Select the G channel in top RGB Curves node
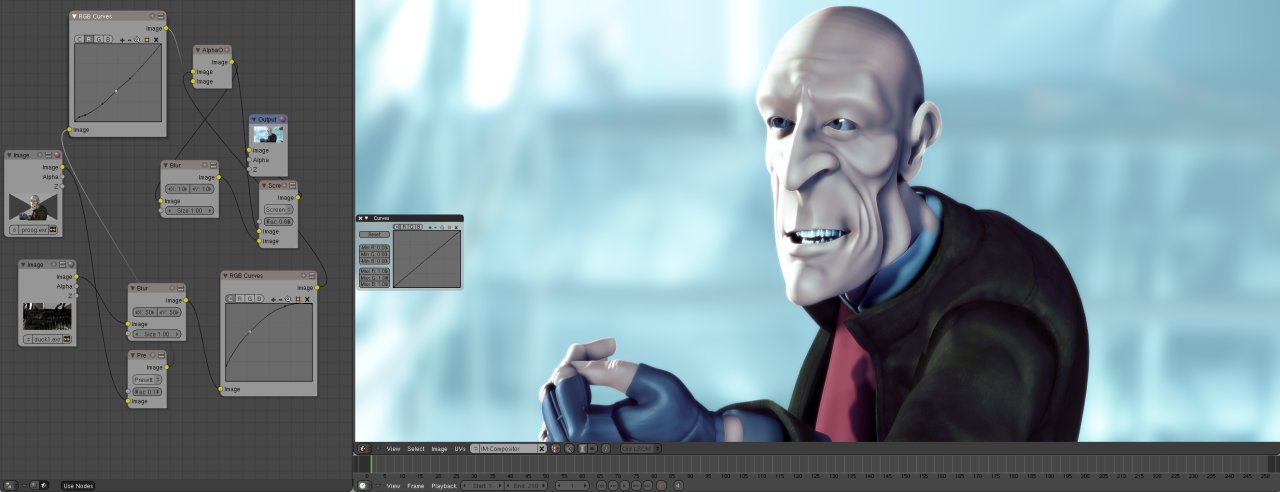The height and width of the screenshot is (492, 1280). coord(99,39)
